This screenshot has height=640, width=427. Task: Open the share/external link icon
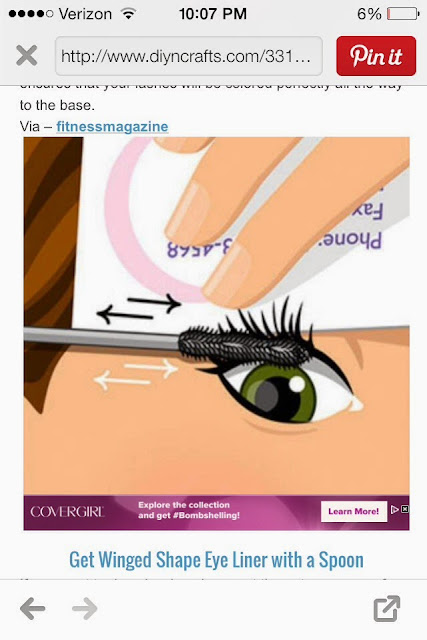coord(387,609)
